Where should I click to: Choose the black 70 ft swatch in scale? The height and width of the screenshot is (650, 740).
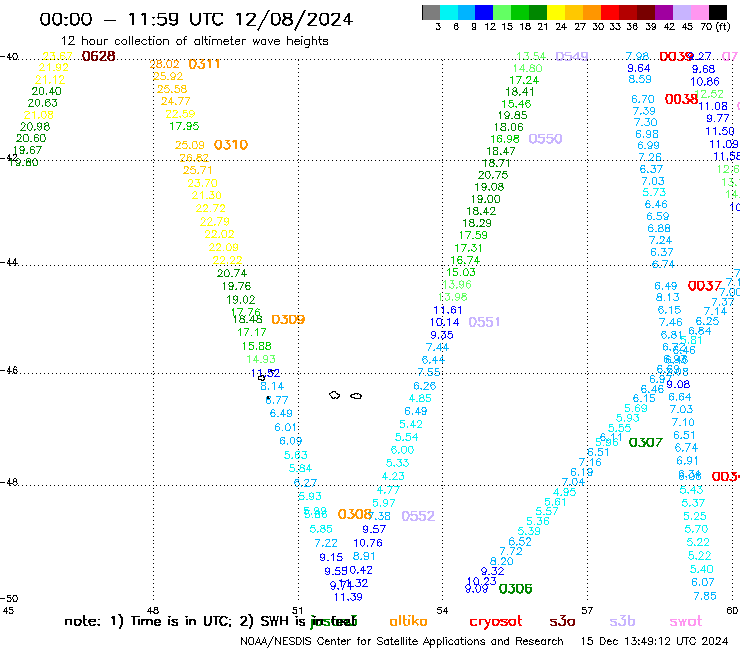718,12
